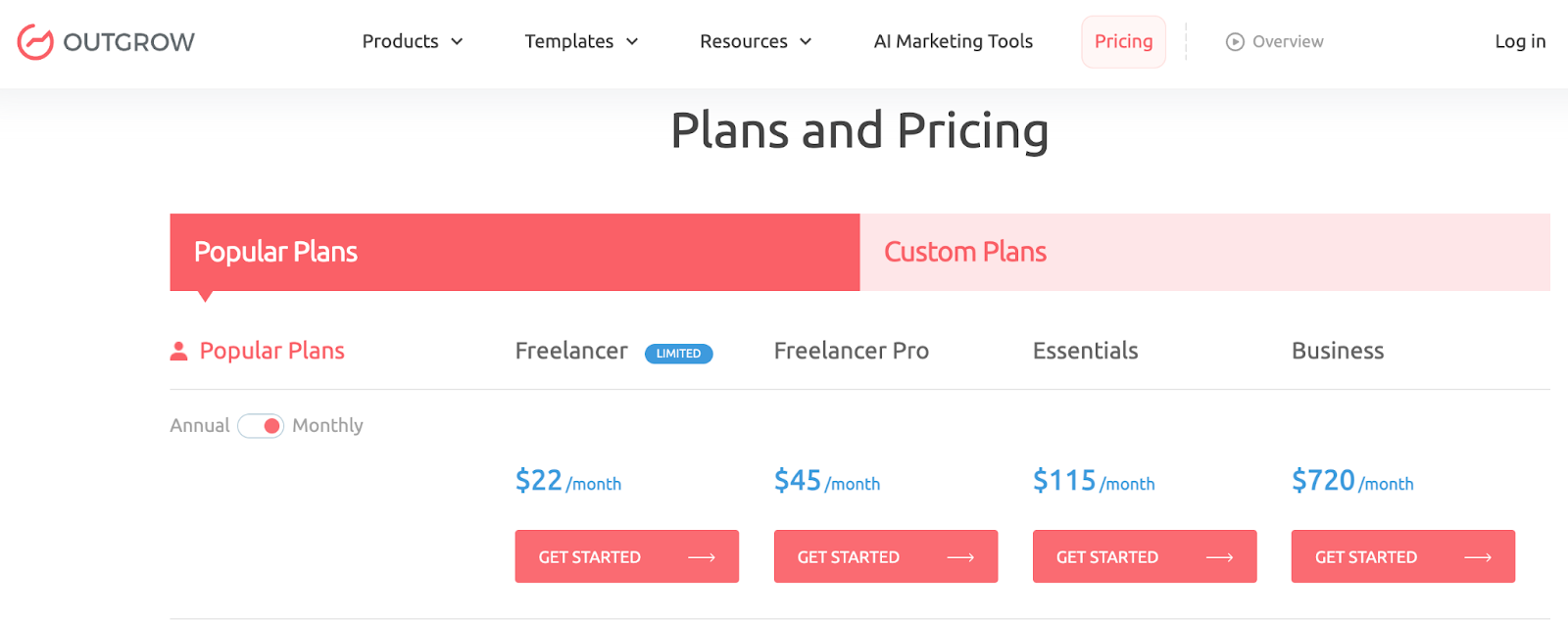The height and width of the screenshot is (621, 1568).
Task: Switch to the Custom Plans tab
Action: click(x=1204, y=253)
